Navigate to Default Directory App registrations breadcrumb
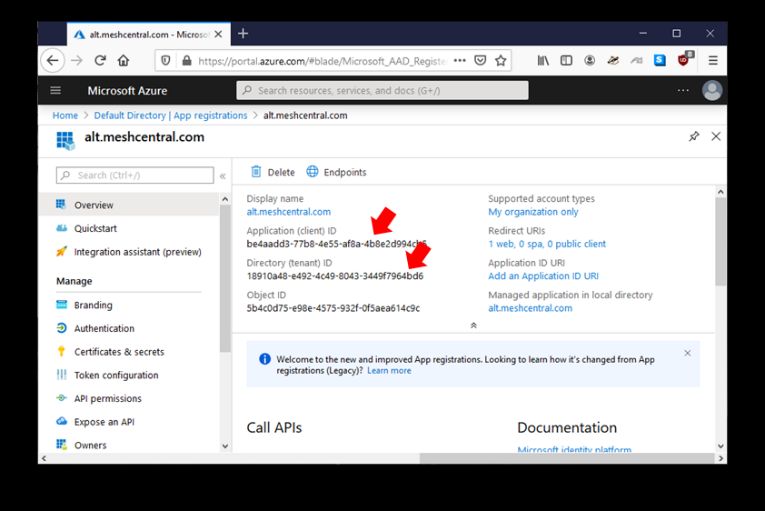765x511 pixels. 170,116
